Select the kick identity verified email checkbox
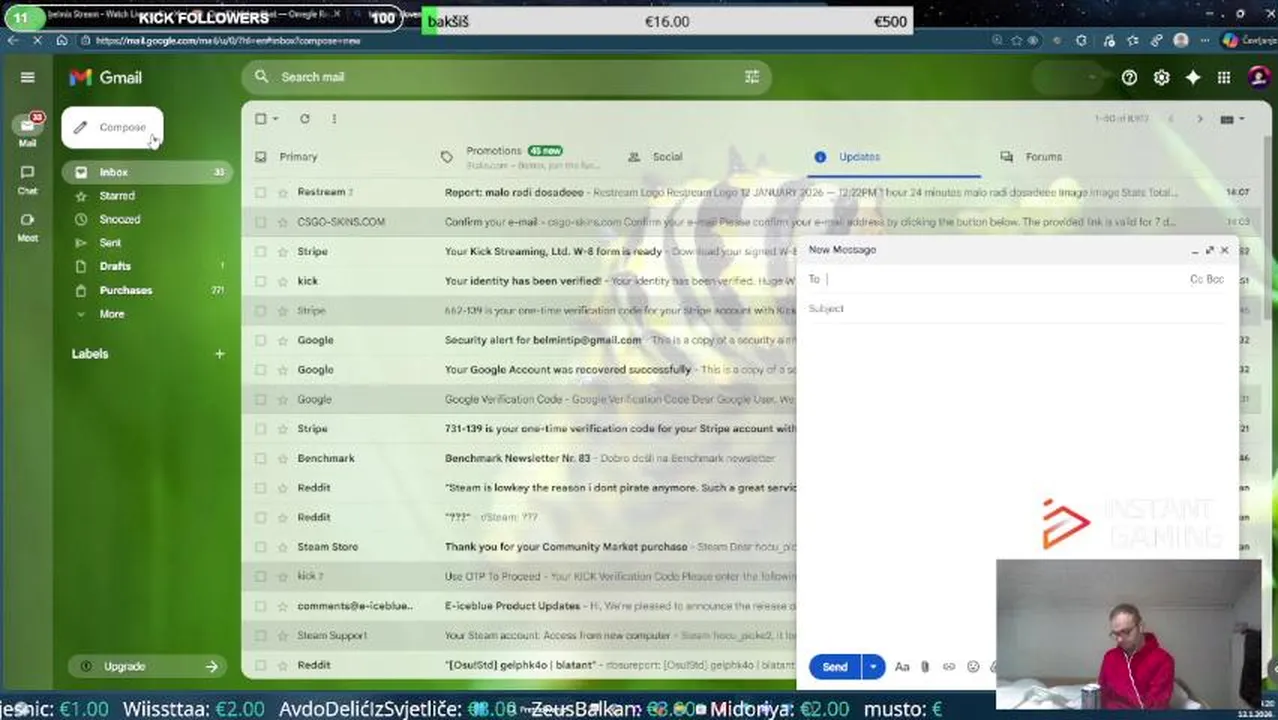This screenshot has width=1278, height=720. (260, 281)
